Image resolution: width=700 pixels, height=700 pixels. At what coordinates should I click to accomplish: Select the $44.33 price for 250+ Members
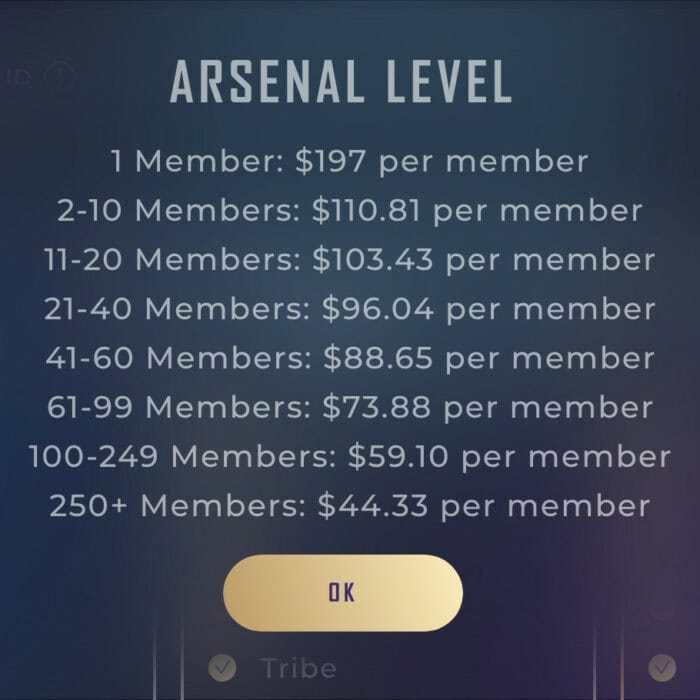[373, 505]
